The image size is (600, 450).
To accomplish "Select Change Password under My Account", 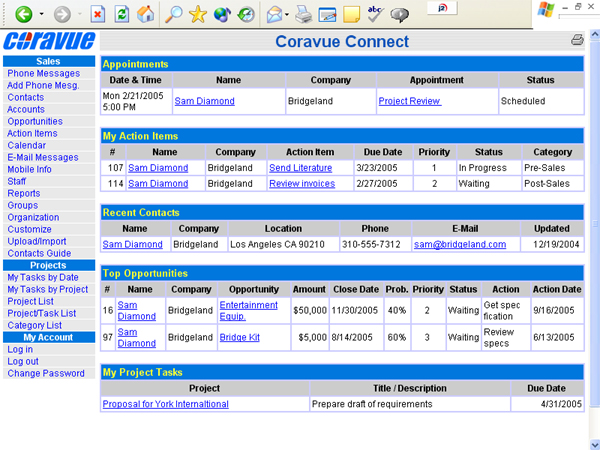I will click(x=46, y=373).
